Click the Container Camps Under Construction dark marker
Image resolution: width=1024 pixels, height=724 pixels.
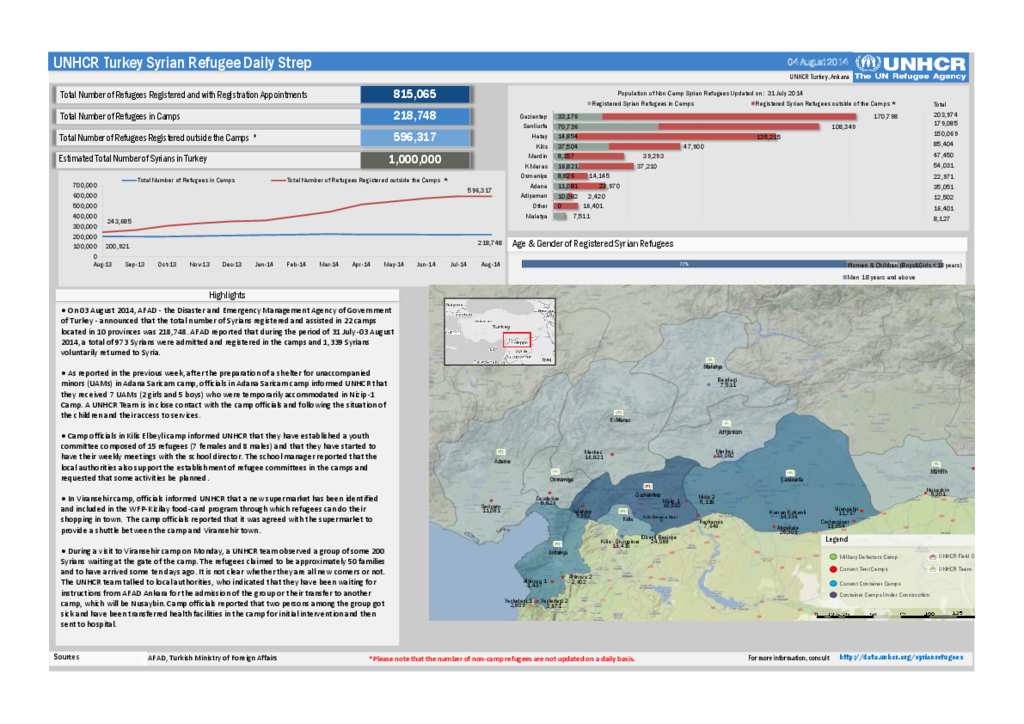[x=833, y=594]
